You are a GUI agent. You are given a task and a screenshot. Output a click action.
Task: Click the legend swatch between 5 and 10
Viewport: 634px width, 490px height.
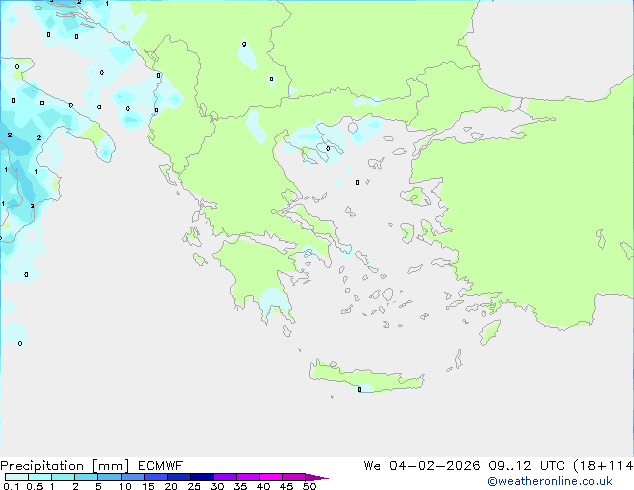(x=109, y=477)
